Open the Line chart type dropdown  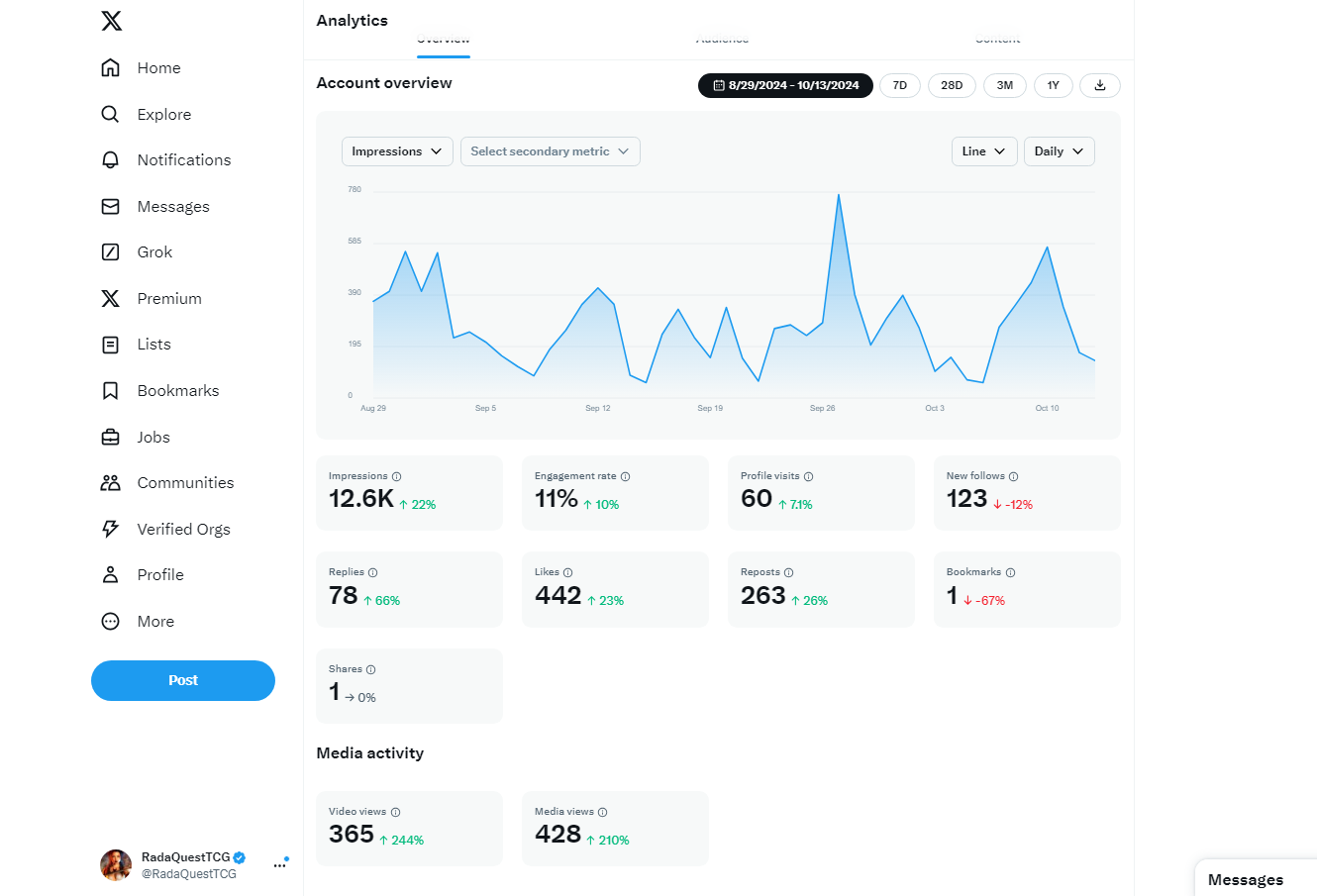click(984, 151)
